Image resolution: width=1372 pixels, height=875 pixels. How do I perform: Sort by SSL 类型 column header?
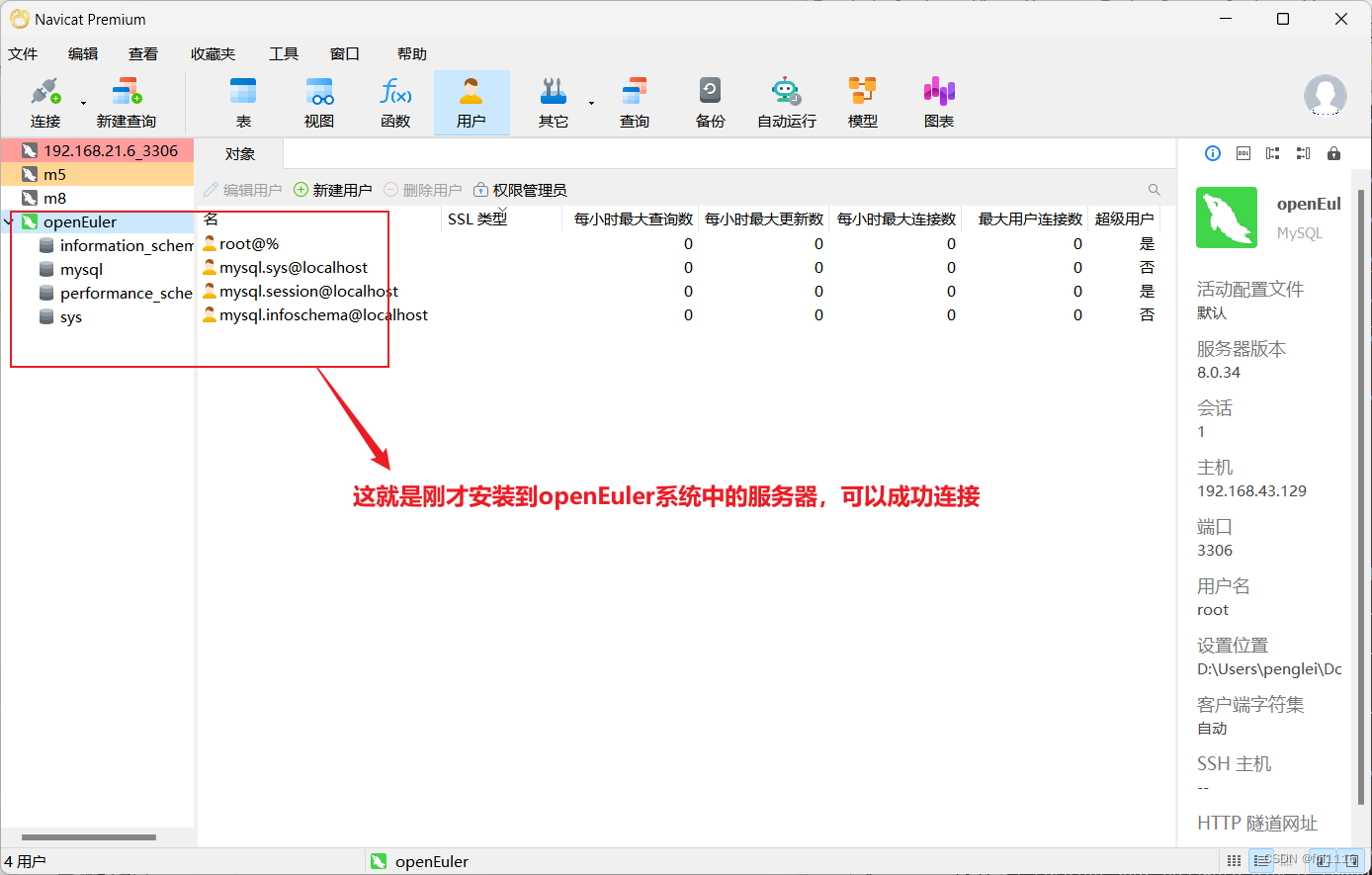coord(501,219)
